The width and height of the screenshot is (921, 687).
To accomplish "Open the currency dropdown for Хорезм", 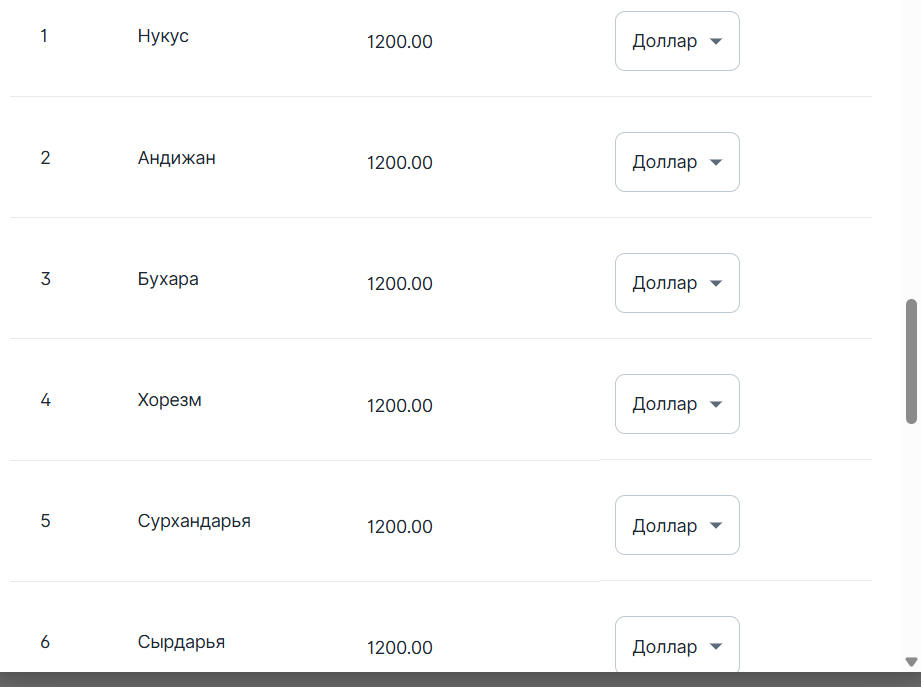I will (x=677, y=404).
